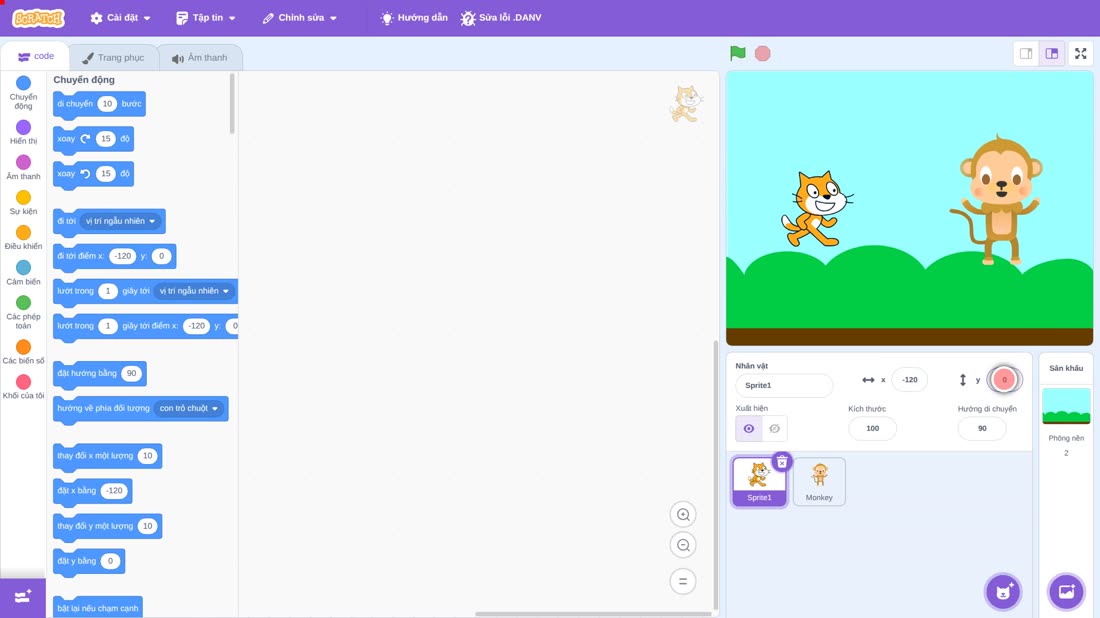
Task: Click the green flag to run
Action: click(737, 53)
